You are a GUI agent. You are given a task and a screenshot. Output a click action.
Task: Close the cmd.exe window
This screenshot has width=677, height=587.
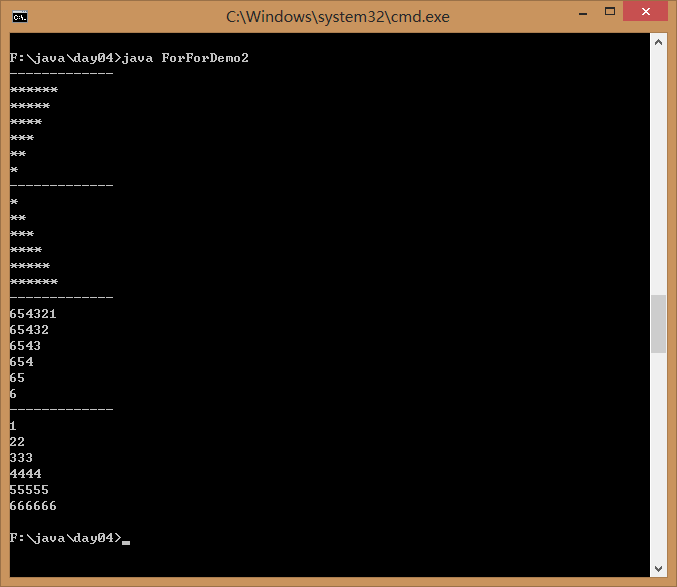pos(645,11)
